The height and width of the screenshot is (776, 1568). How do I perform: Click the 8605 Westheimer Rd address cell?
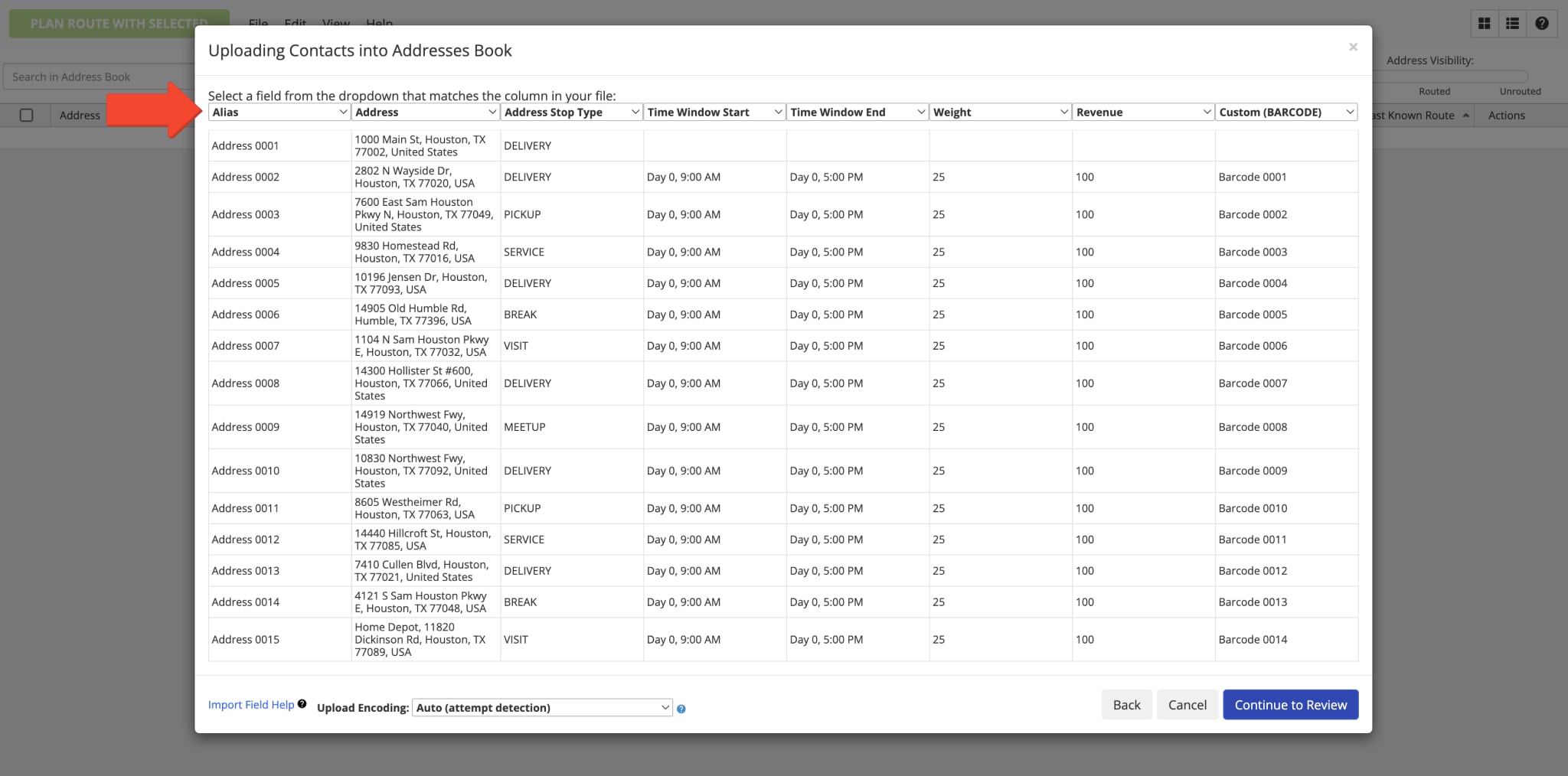point(426,508)
